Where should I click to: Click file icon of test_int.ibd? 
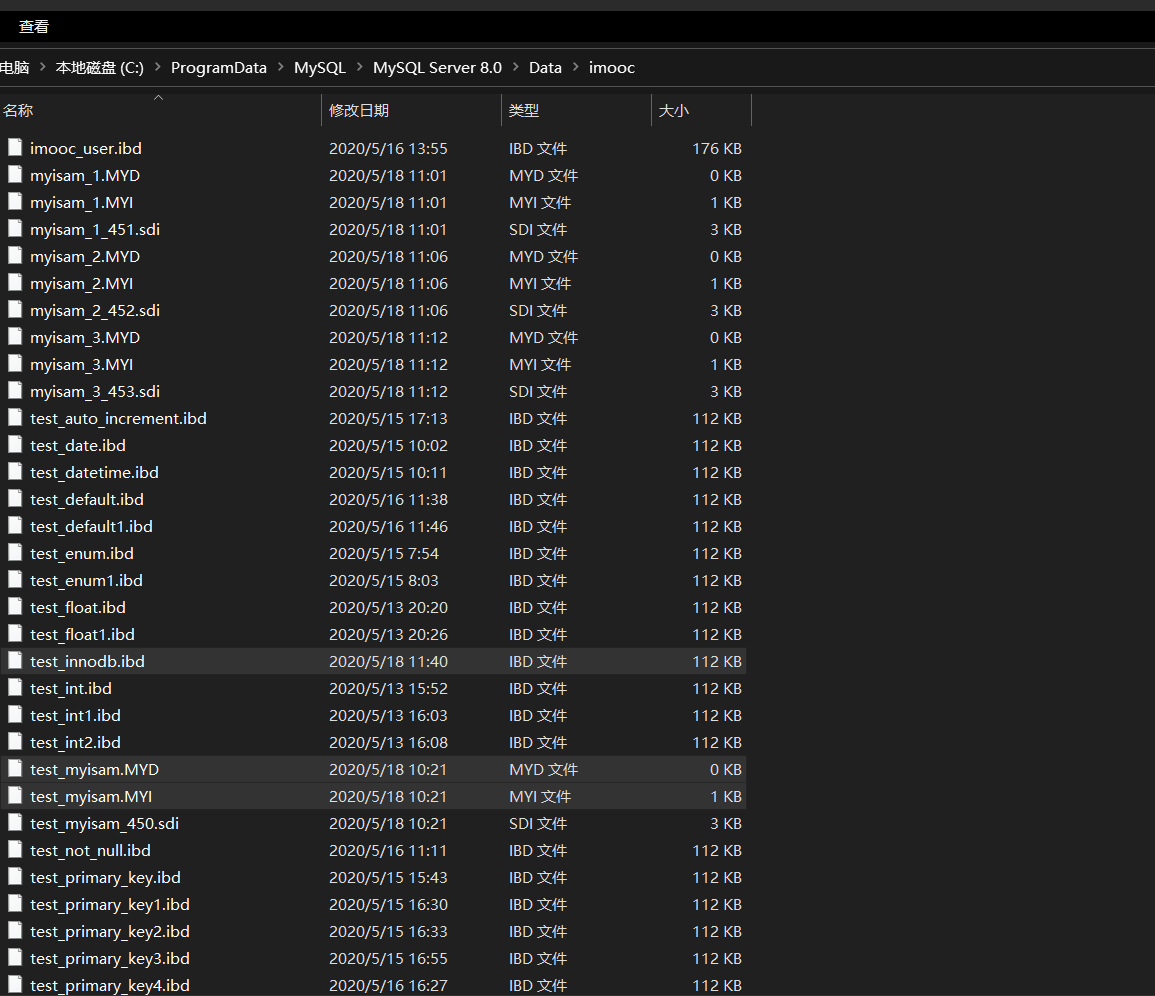[15, 688]
